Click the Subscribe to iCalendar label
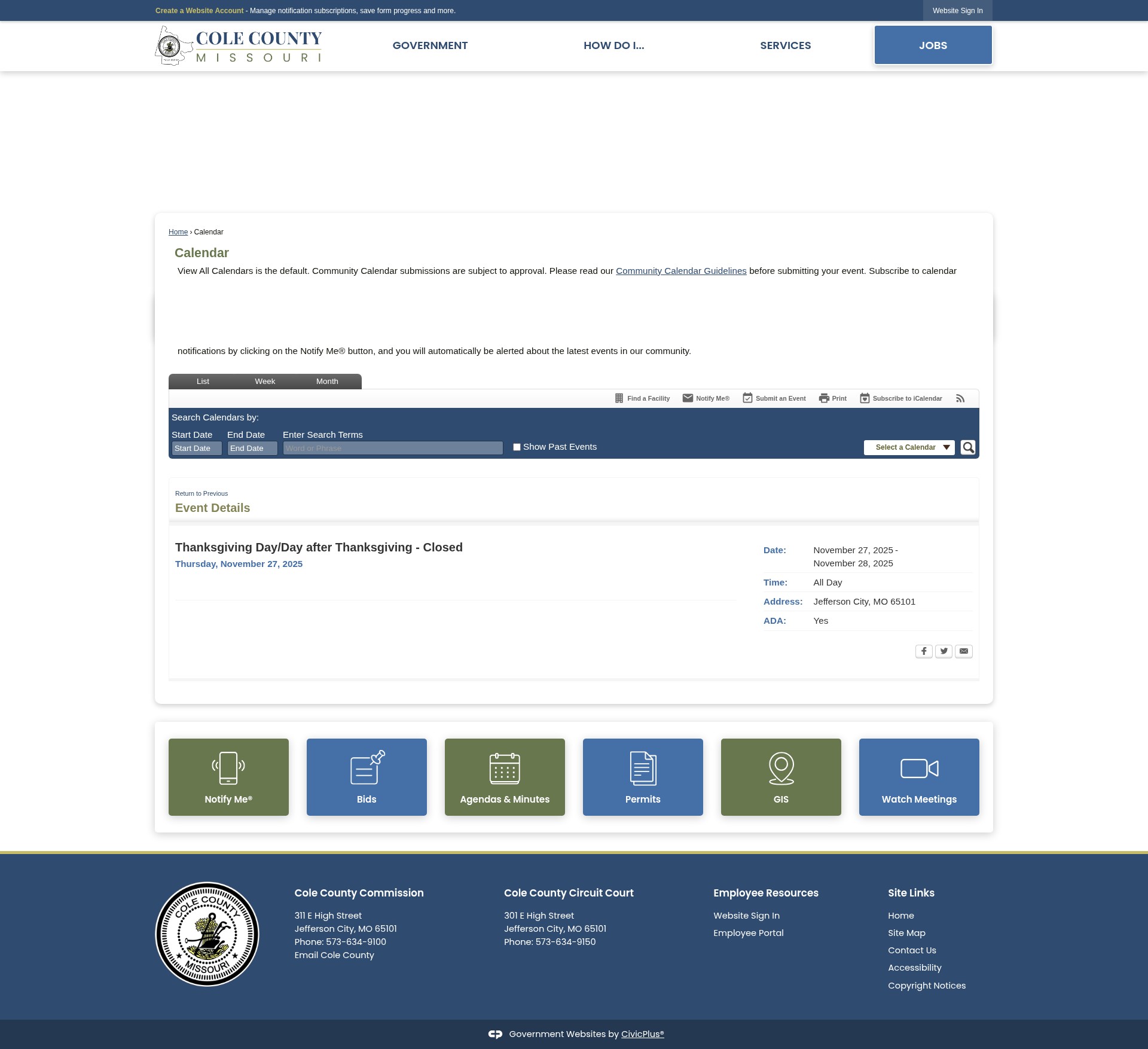This screenshot has height=1049, width=1148. coord(907,398)
